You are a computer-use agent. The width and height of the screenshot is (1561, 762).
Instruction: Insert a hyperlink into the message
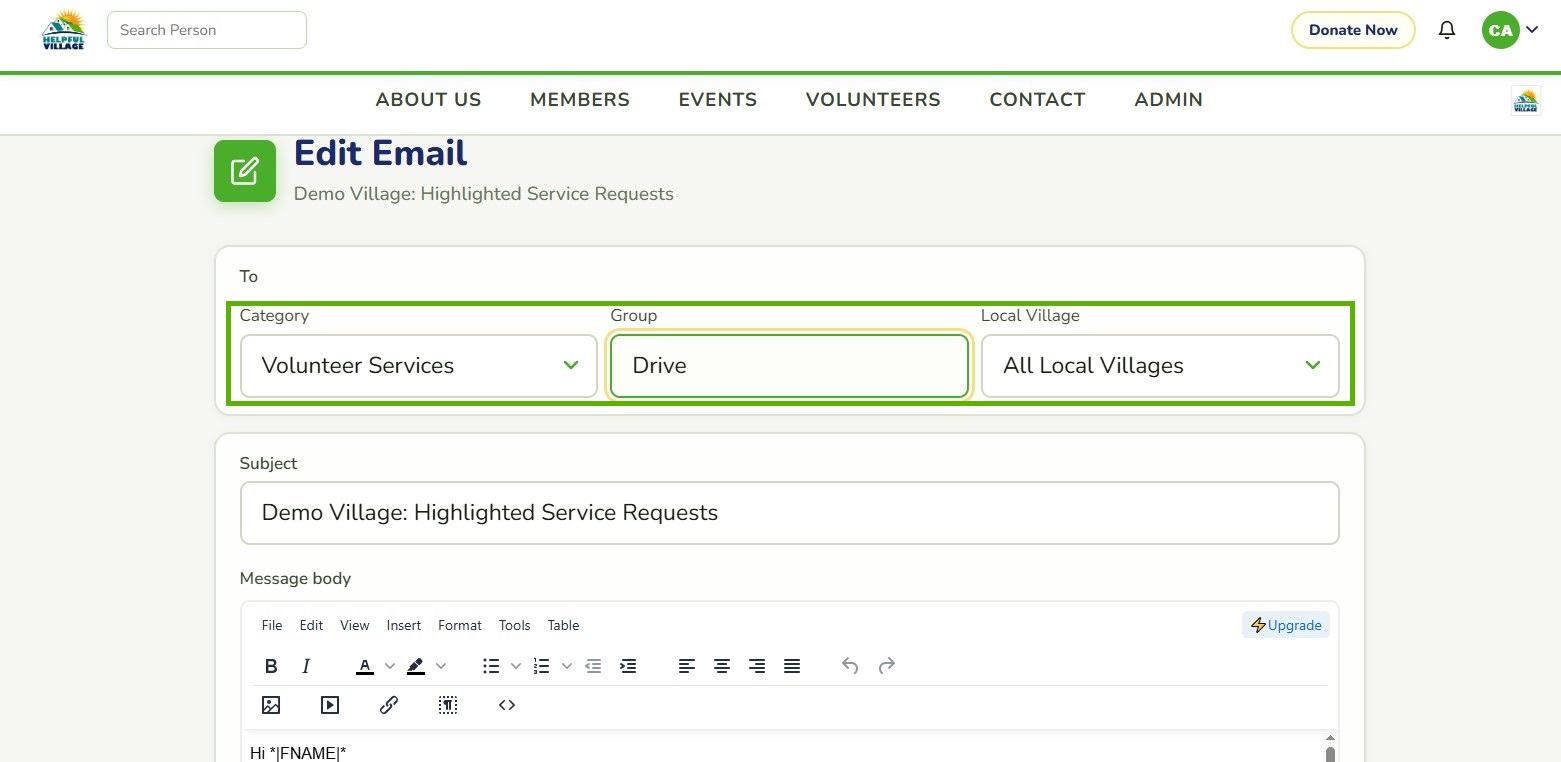[x=389, y=705]
